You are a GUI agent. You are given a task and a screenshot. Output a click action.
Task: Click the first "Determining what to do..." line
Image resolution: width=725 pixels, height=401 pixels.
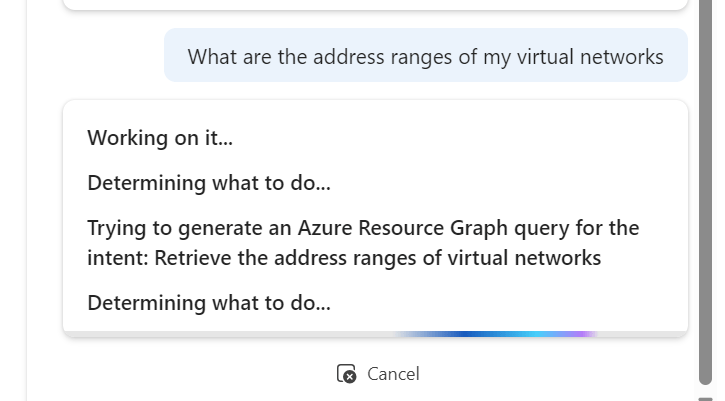point(208,183)
